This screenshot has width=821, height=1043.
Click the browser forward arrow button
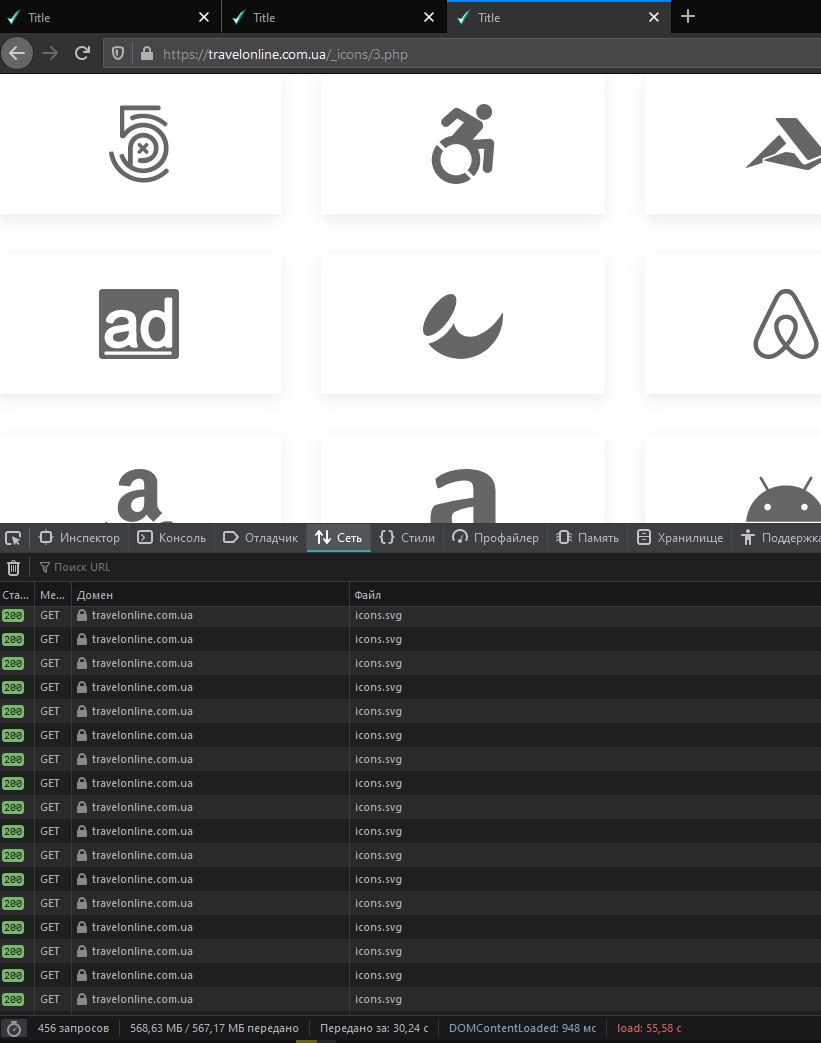pyautogui.click(x=50, y=53)
